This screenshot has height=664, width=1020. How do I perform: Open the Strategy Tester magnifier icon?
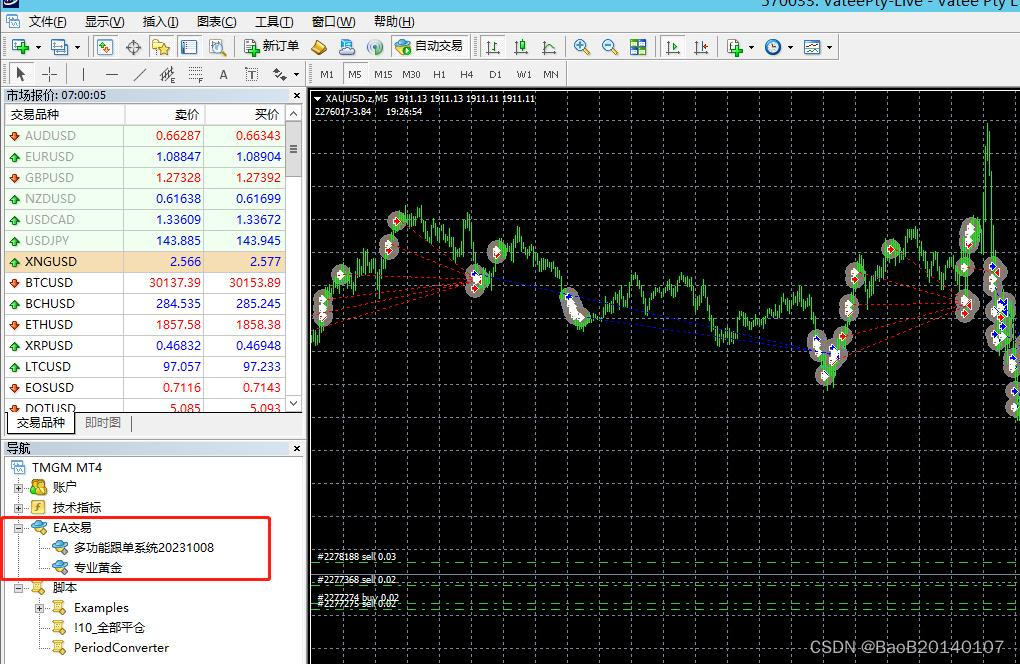coord(217,47)
